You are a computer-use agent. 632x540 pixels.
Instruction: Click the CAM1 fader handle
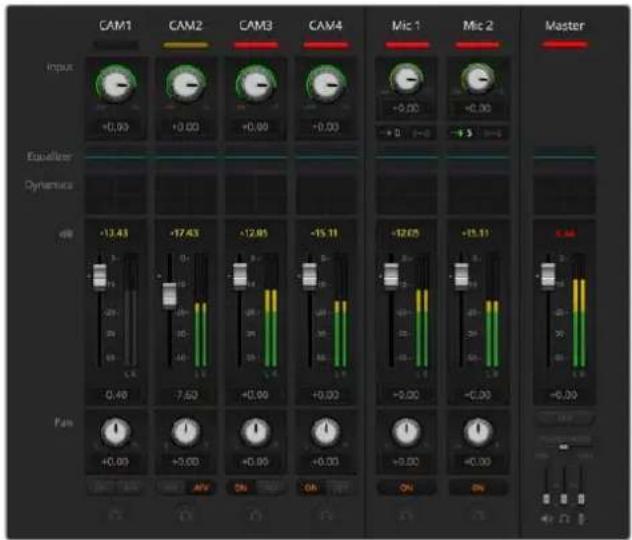click(100, 276)
